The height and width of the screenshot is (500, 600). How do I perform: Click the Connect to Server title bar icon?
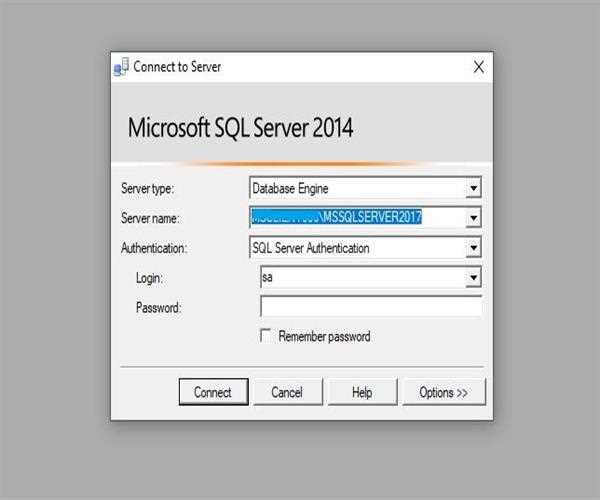[x=122, y=68]
